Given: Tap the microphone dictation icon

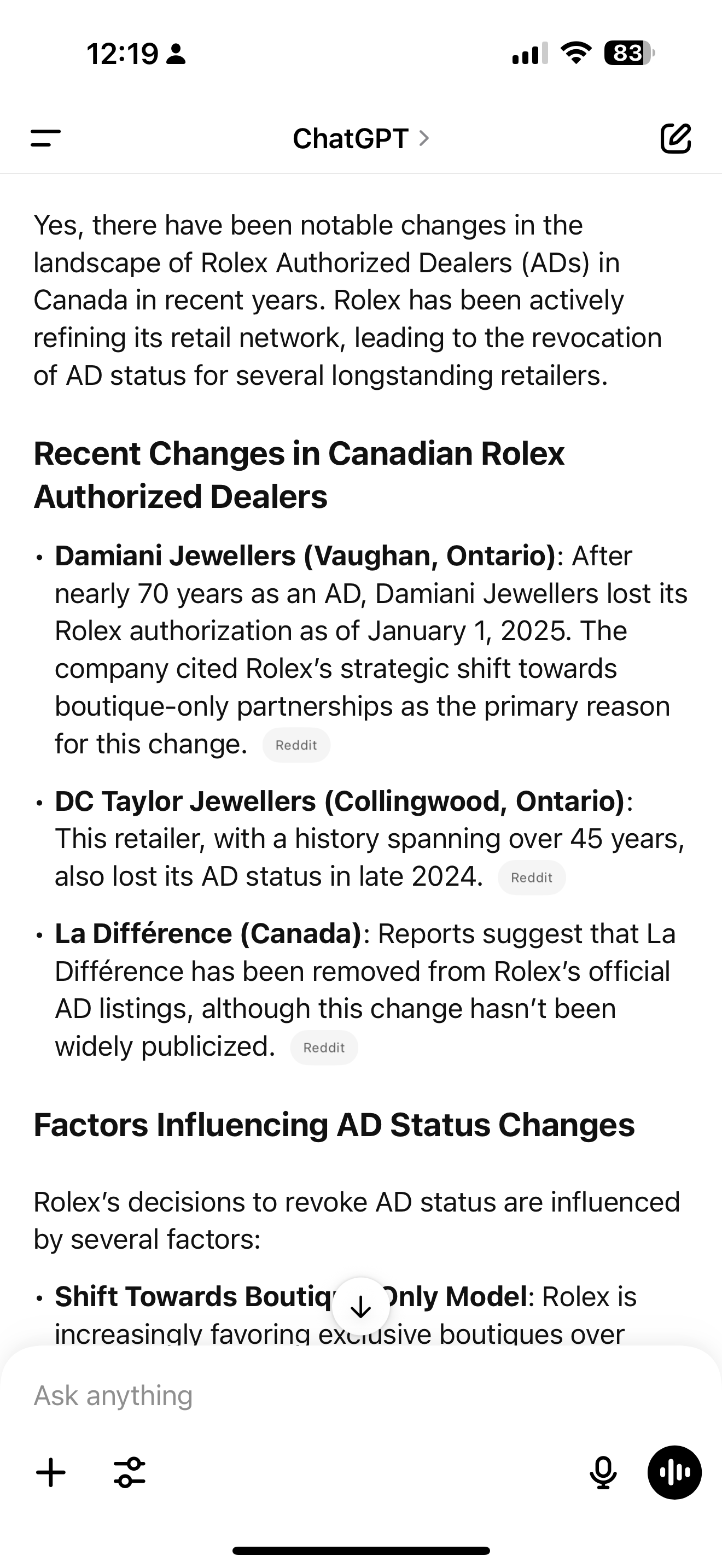Looking at the screenshot, I should click(x=603, y=1472).
